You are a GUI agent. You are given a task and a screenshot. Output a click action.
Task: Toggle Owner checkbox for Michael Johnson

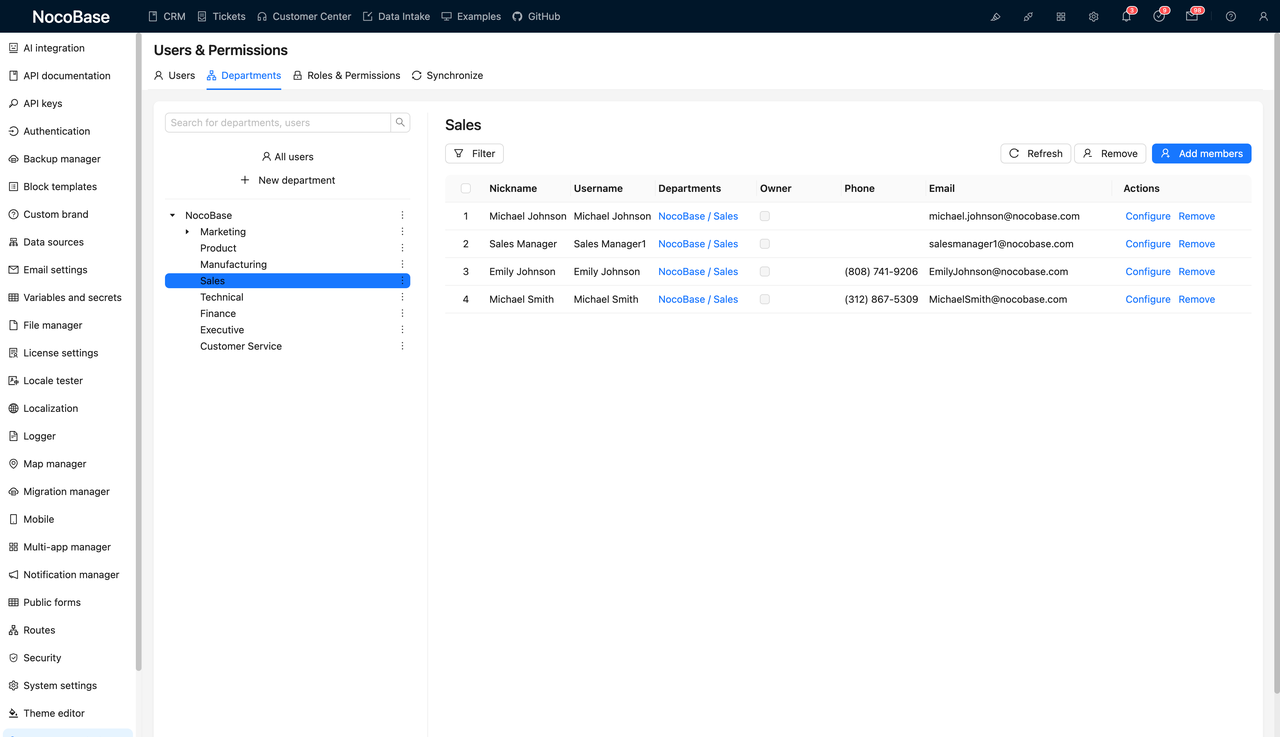click(x=765, y=216)
